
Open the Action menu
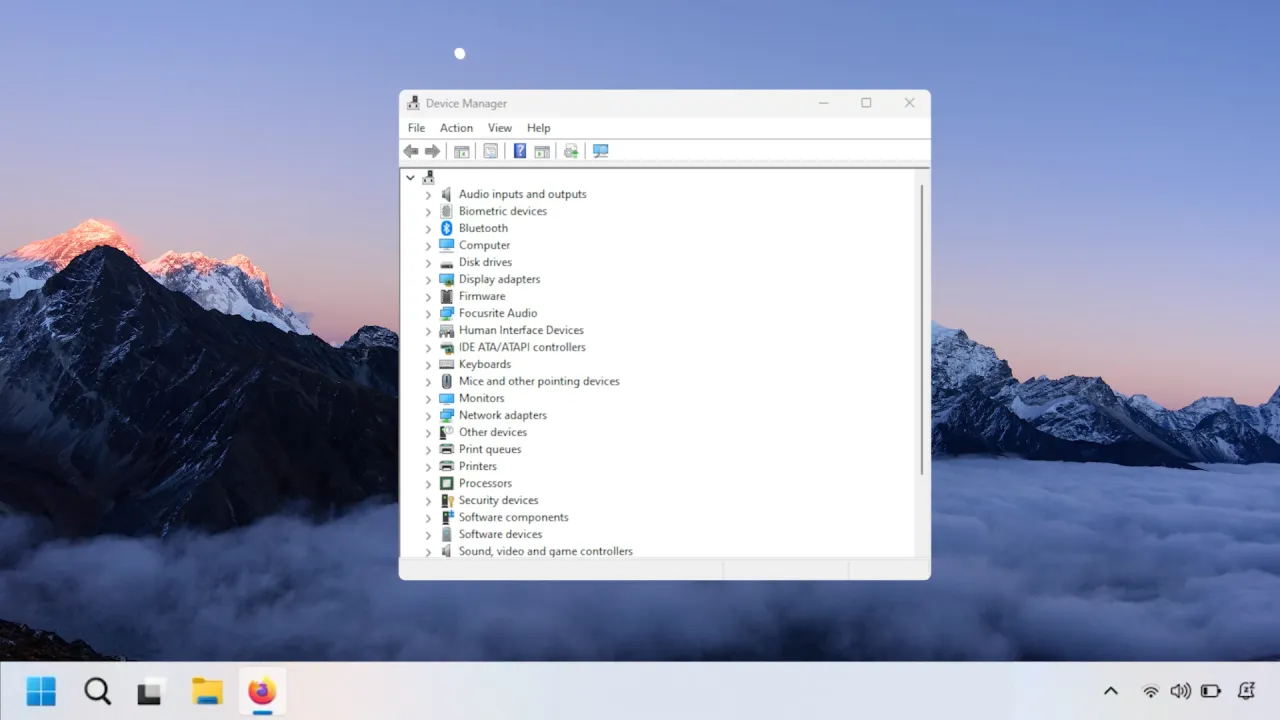[x=456, y=128]
